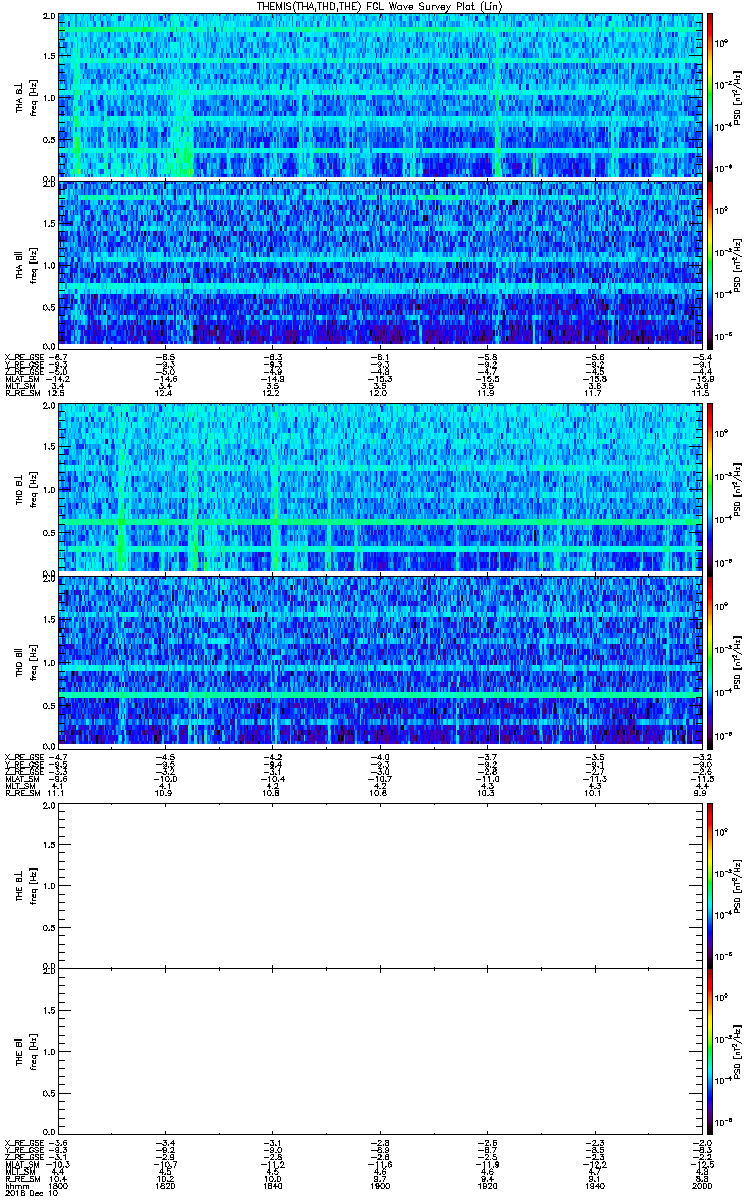Select the THA B-perpendicular spectrogram panel
The height and width of the screenshot is (1200, 750).
pos(381,95)
